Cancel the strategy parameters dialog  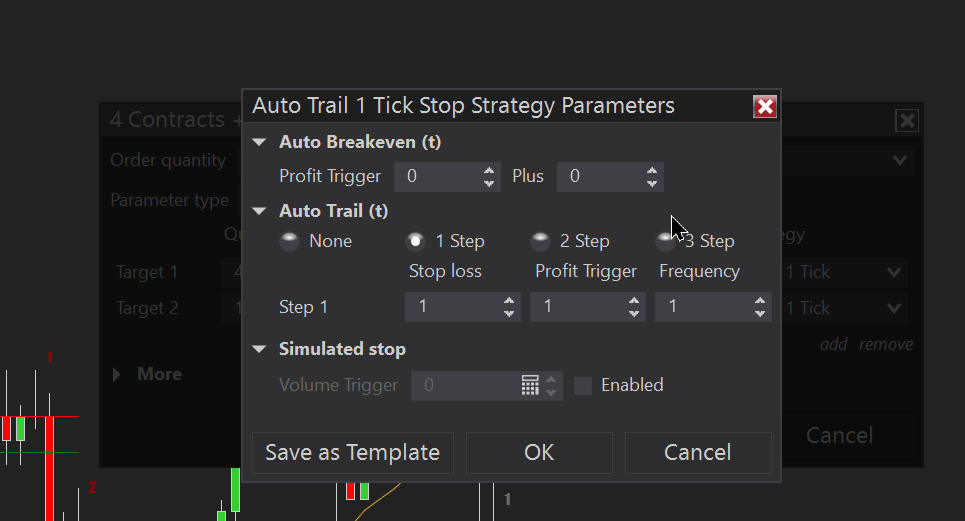tap(697, 452)
